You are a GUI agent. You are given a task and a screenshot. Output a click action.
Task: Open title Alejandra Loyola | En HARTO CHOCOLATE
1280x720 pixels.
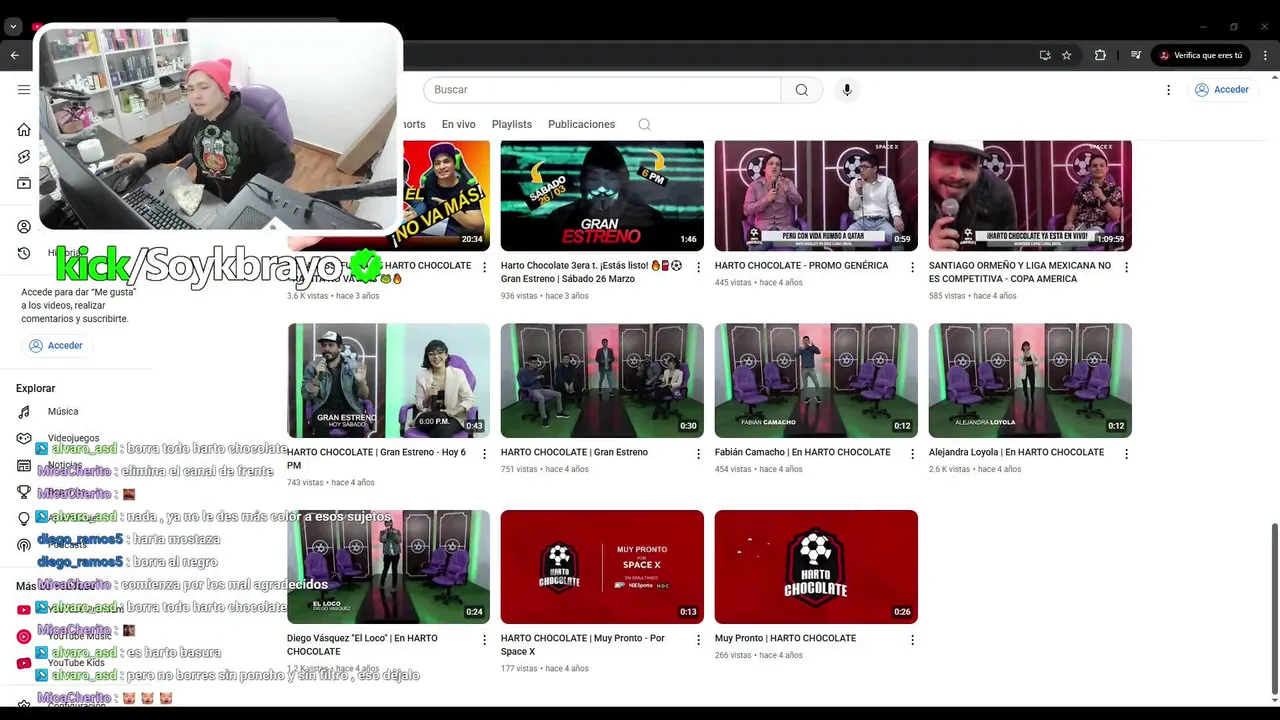(x=1016, y=452)
